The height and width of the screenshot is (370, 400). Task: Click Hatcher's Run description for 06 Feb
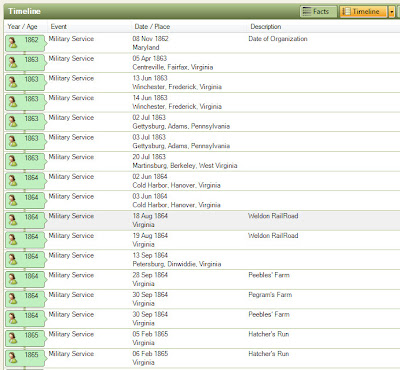(x=269, y=354)
